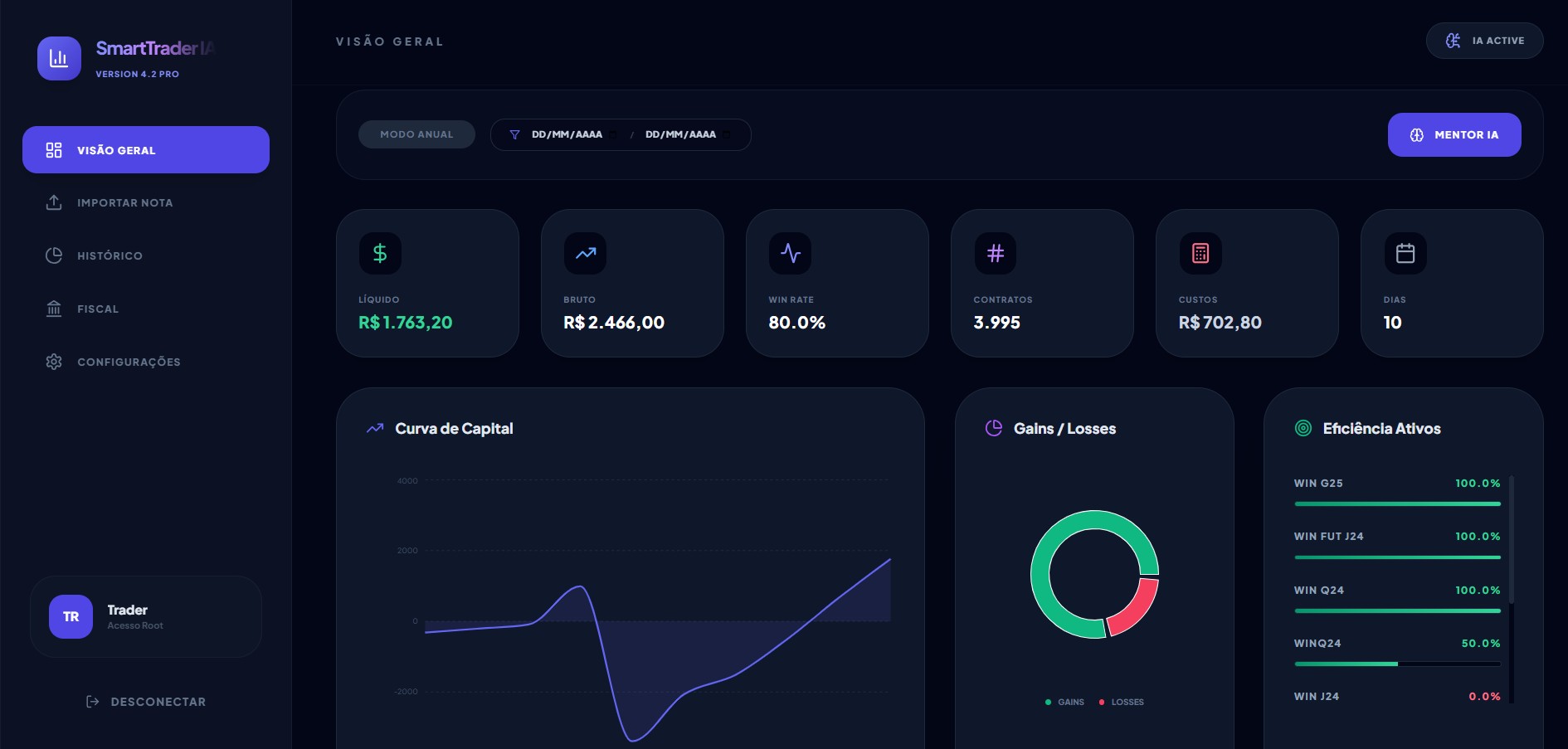
Task: Click the Custos calculator icon
Action: (x=1199, y=254)
